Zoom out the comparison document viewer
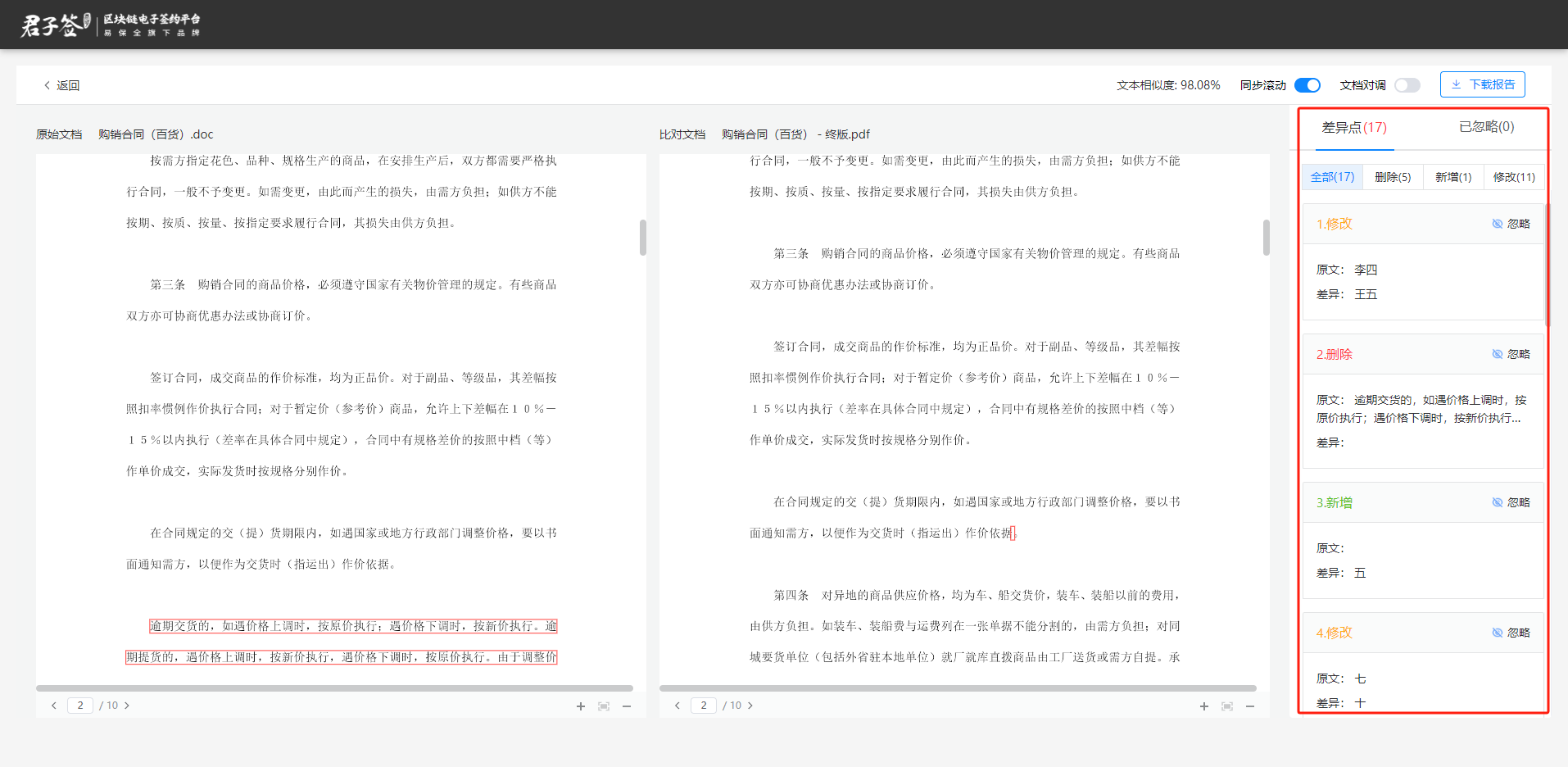Screen dimensions: 1568x767 click(1250, 706)
